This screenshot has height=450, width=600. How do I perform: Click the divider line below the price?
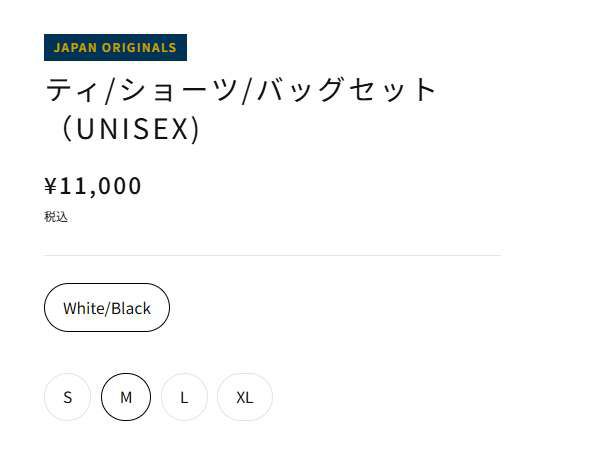[272, 255]
